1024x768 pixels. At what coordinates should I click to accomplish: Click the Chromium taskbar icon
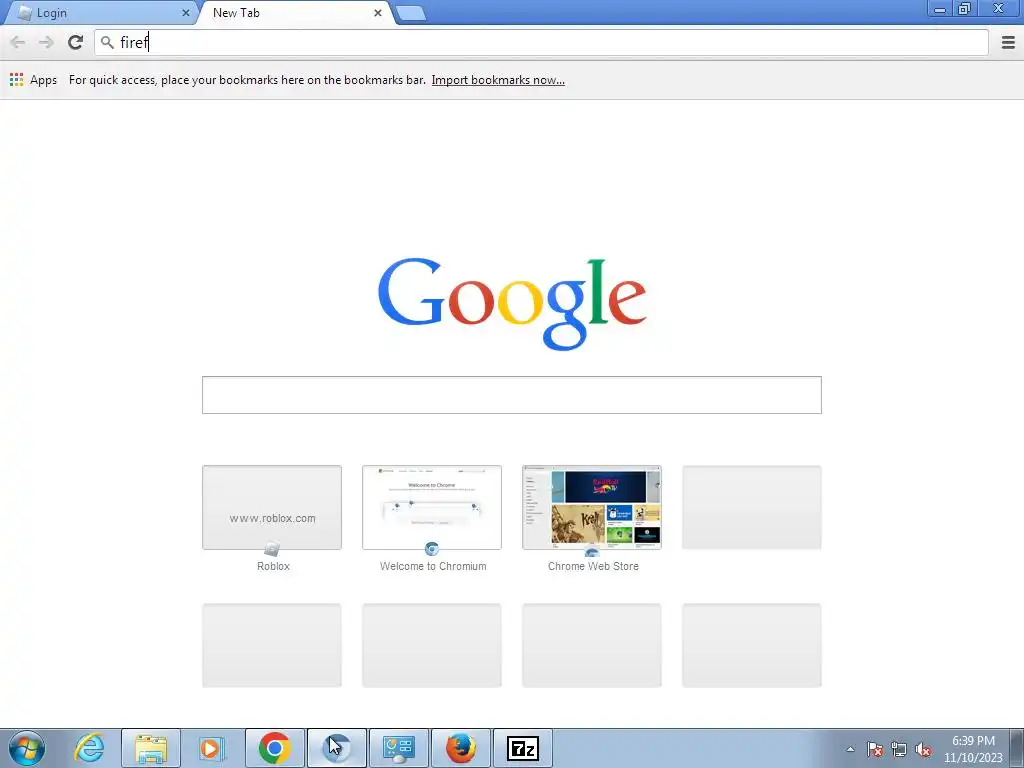point(336,748)
